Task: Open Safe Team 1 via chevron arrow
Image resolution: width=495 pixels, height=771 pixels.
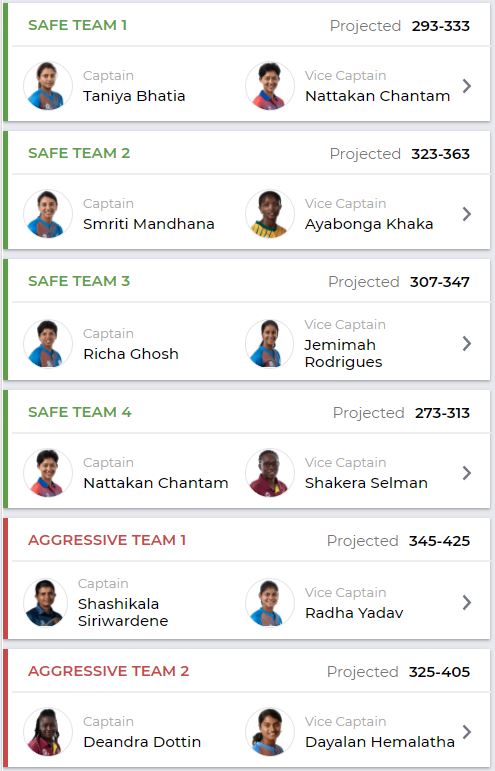Action: pos(466,86)
